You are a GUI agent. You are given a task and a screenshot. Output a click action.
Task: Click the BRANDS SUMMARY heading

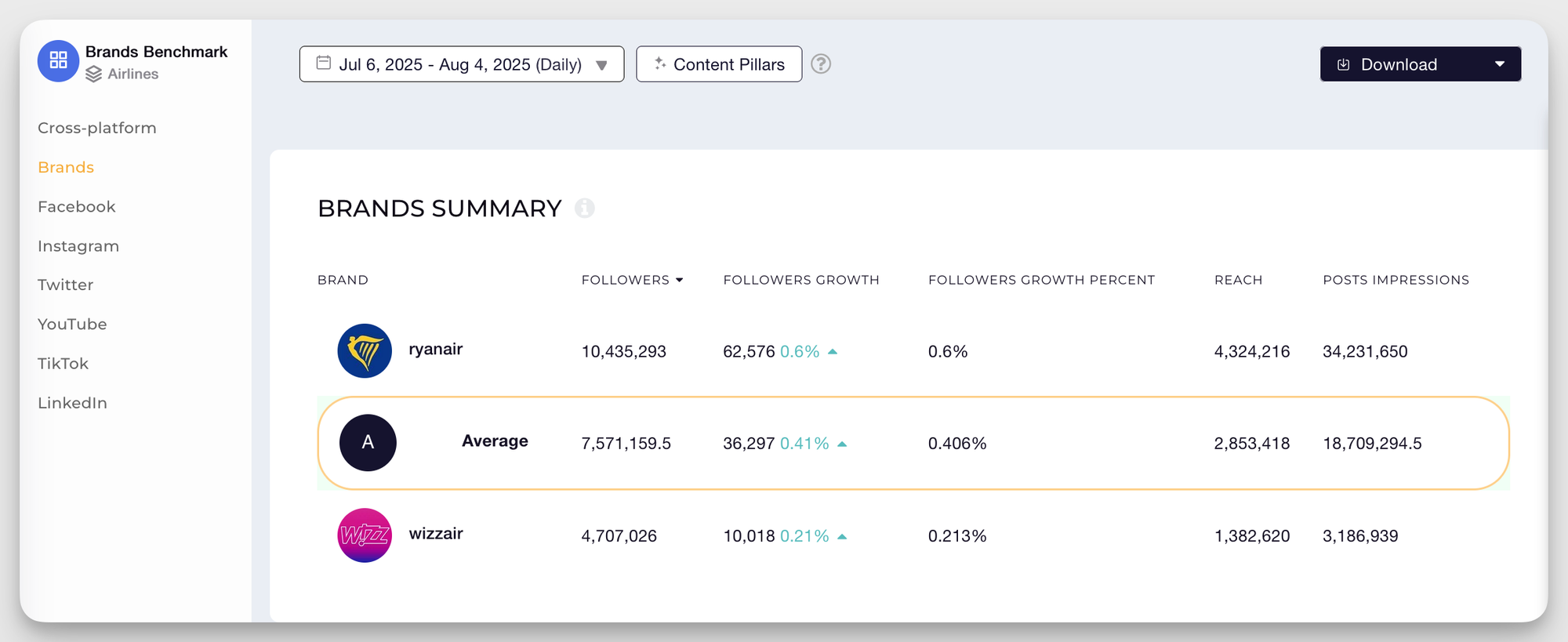tap(440, 209)
